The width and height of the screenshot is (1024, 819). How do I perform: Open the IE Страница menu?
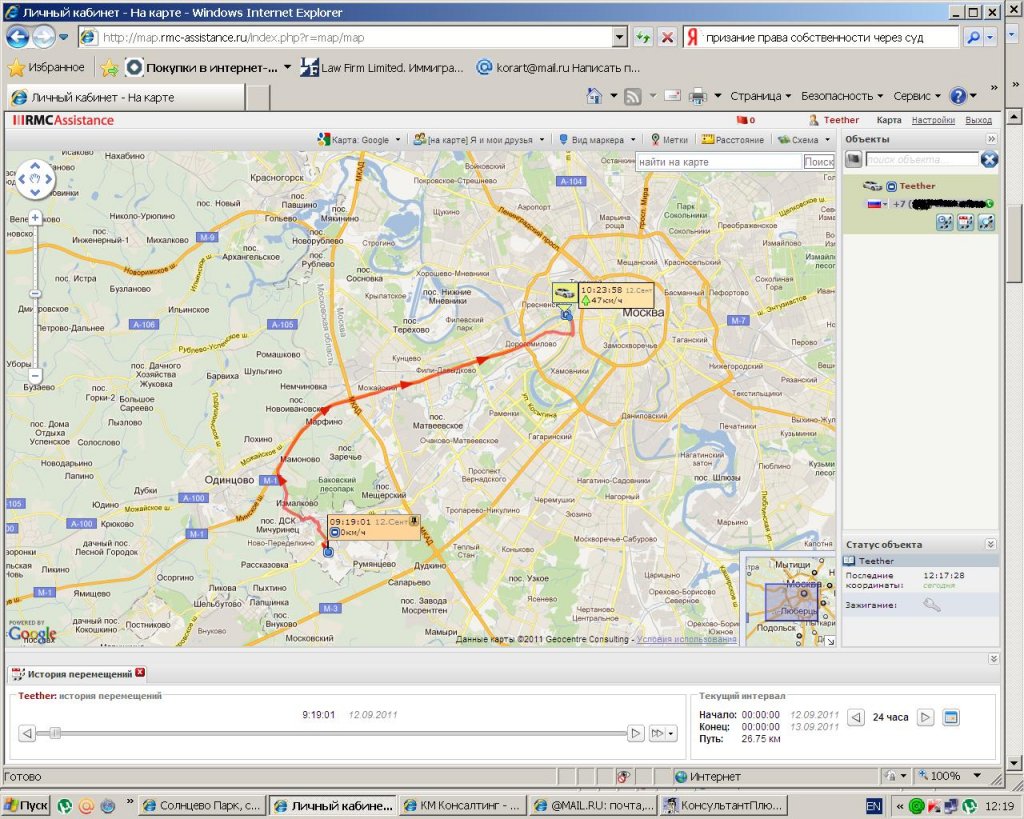(x=760, y=96)
